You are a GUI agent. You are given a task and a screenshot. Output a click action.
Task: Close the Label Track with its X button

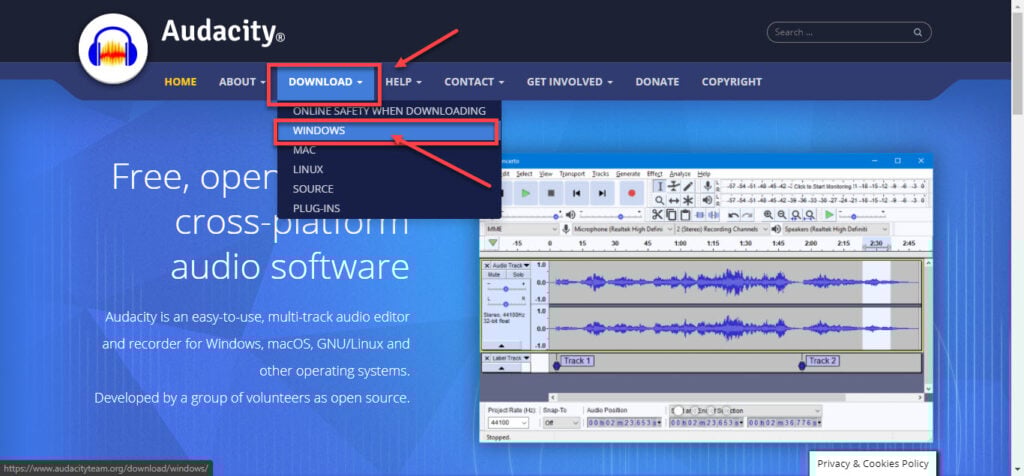click(x=487, y=358)
